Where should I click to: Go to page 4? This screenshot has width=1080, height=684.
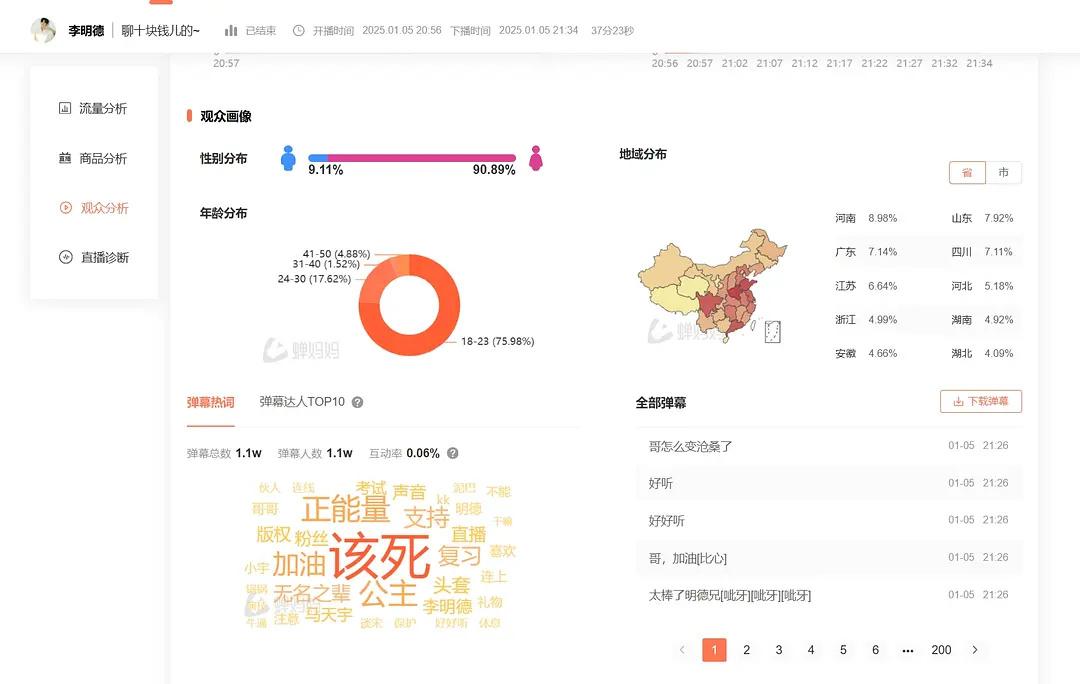point(811,650)
